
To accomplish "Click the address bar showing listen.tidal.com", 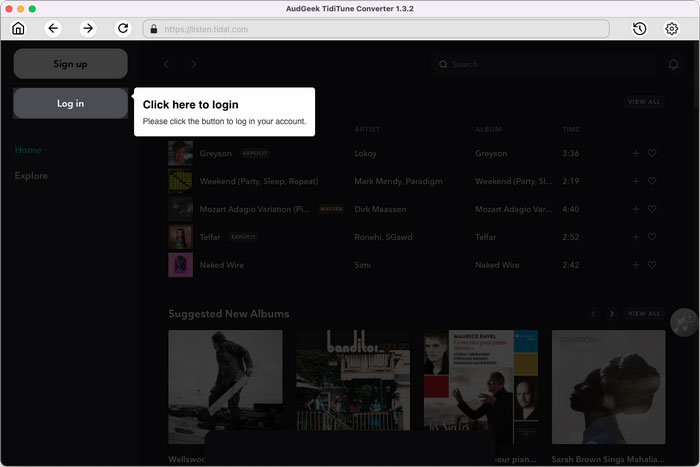I will pyautogui.click(x=376, y=29).
